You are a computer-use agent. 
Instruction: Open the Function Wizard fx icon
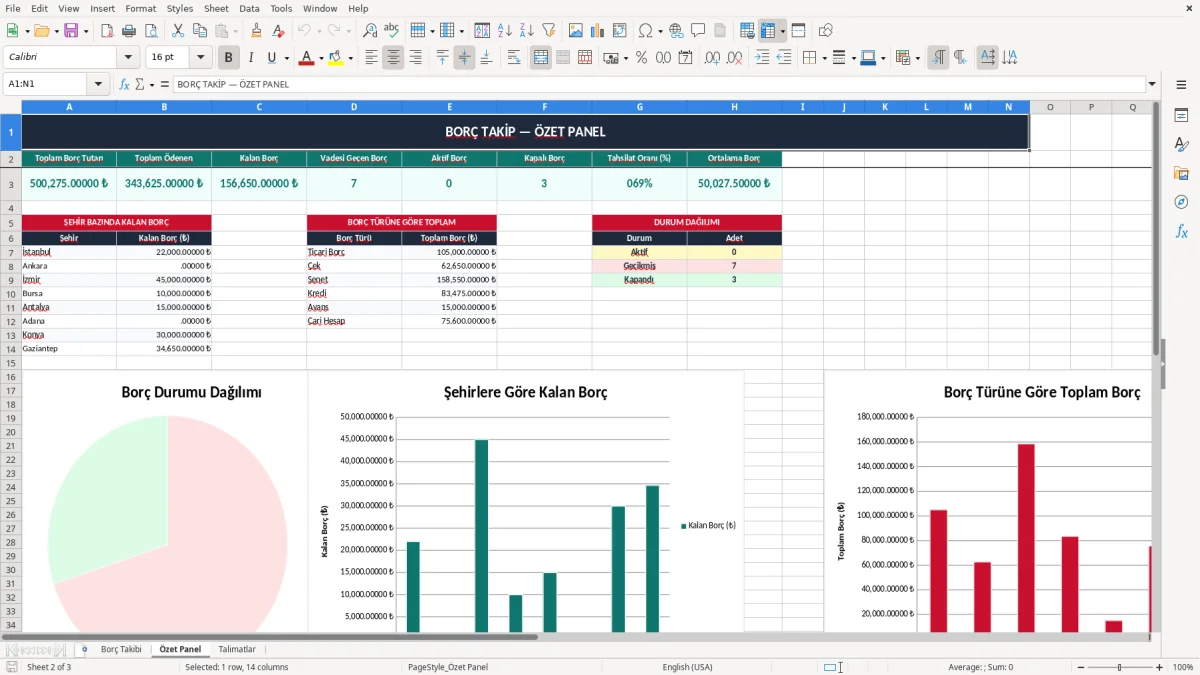click(124, 84)
